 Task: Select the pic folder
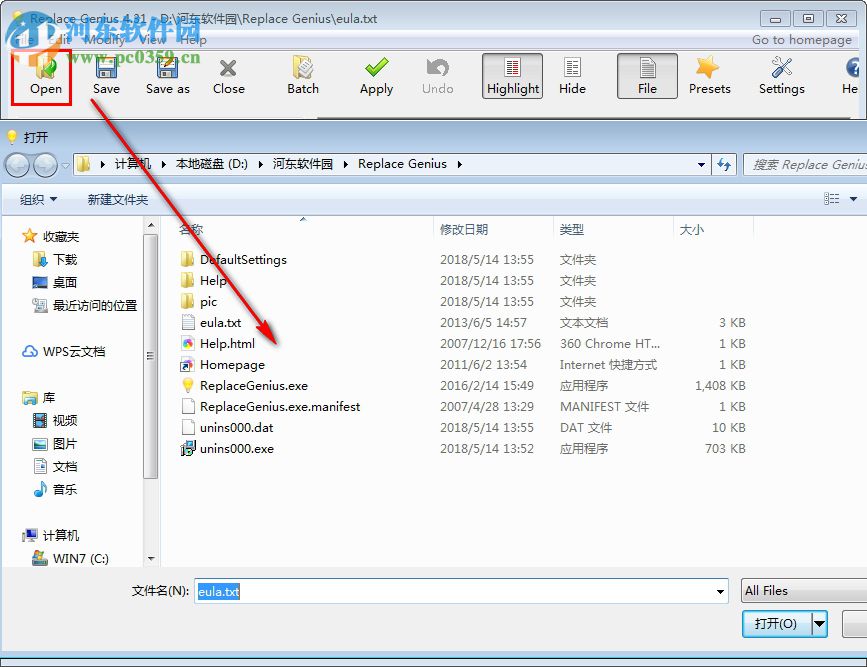click(208, 301)
